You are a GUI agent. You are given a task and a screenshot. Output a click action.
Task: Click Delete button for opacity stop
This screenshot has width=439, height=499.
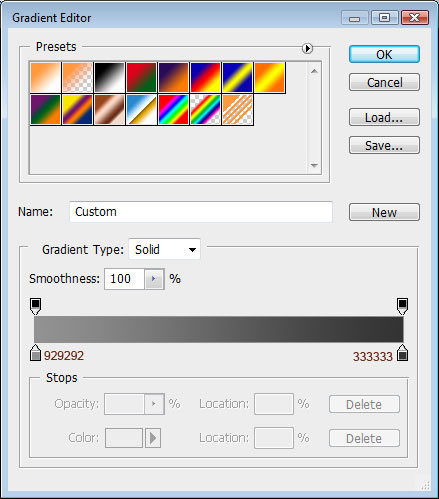coord(364,404)
